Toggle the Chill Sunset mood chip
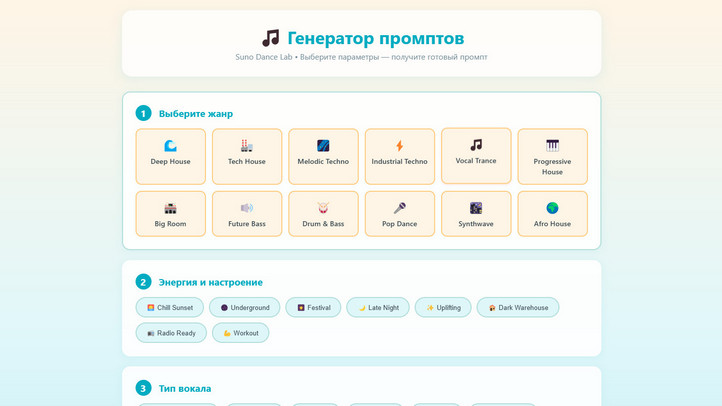 coord(170,307)
